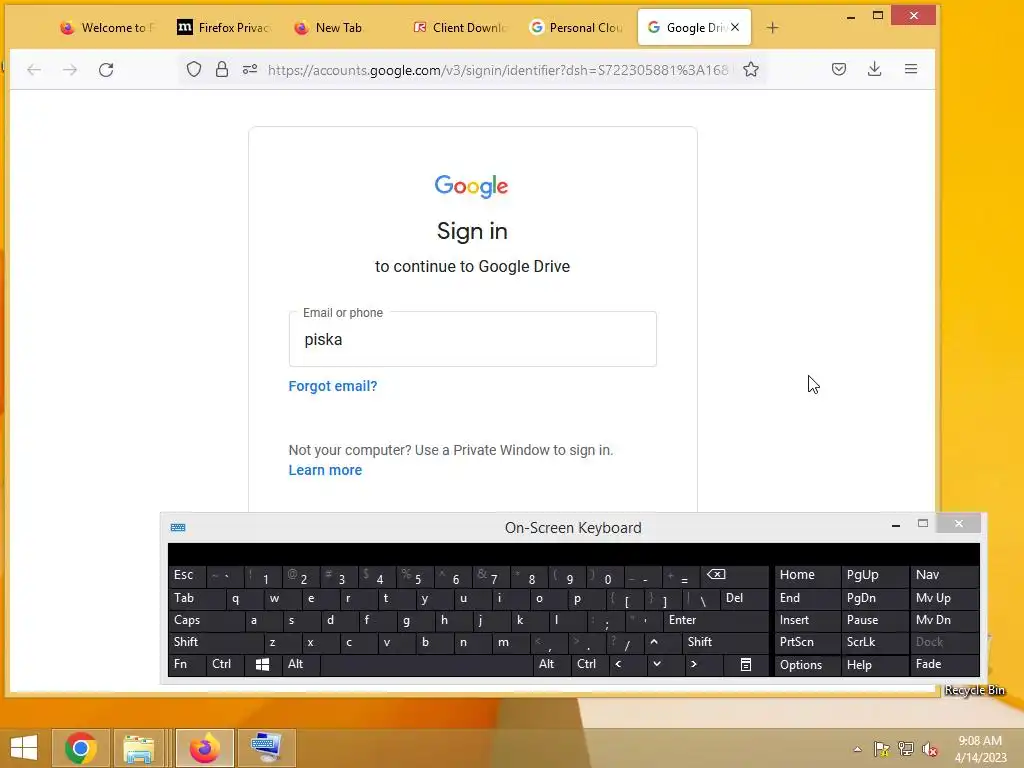
Task: Click down arrow key on On-Screen Keyboard
Action: coord(657,664)
